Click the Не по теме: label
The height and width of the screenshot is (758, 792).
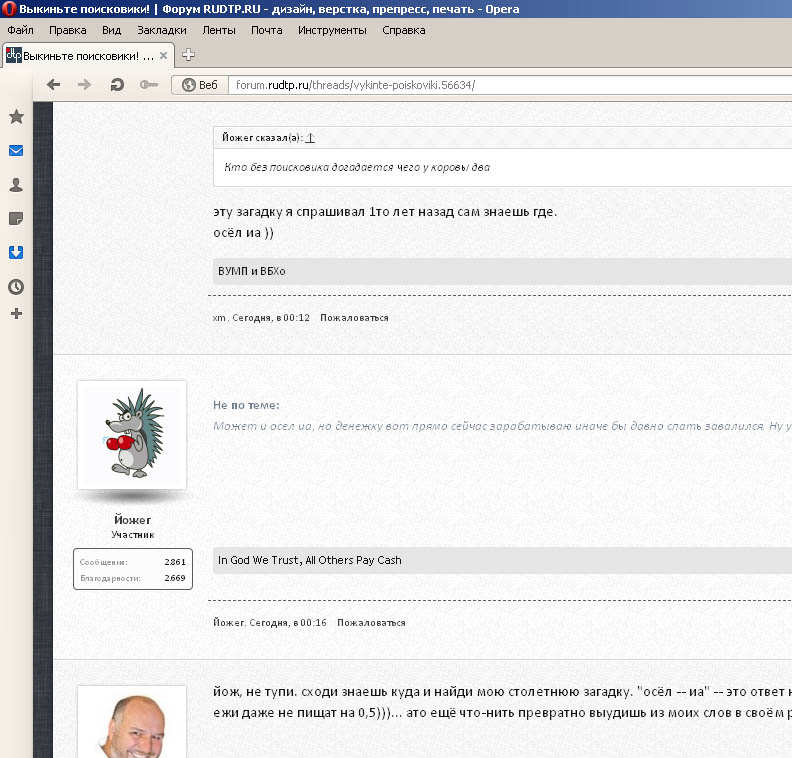tap(246, 405)
